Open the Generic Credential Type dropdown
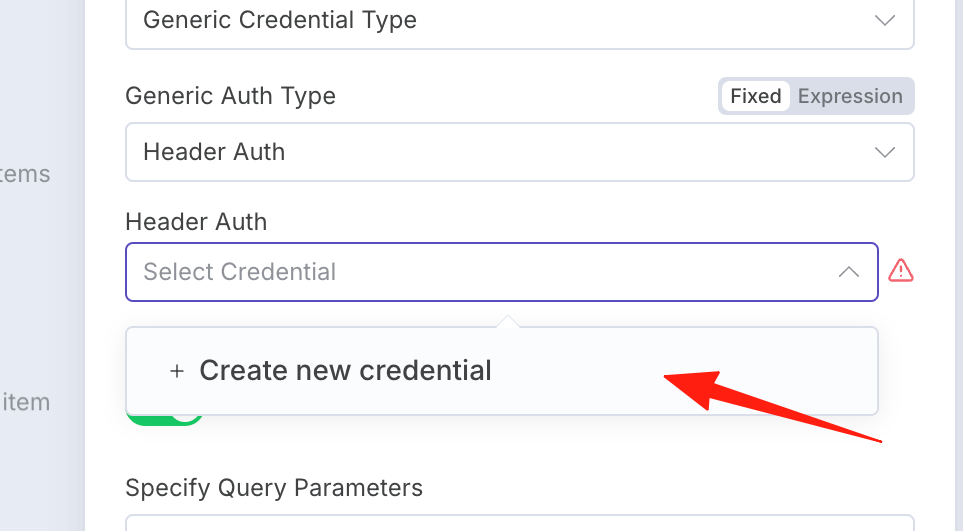 pos(520,22)
